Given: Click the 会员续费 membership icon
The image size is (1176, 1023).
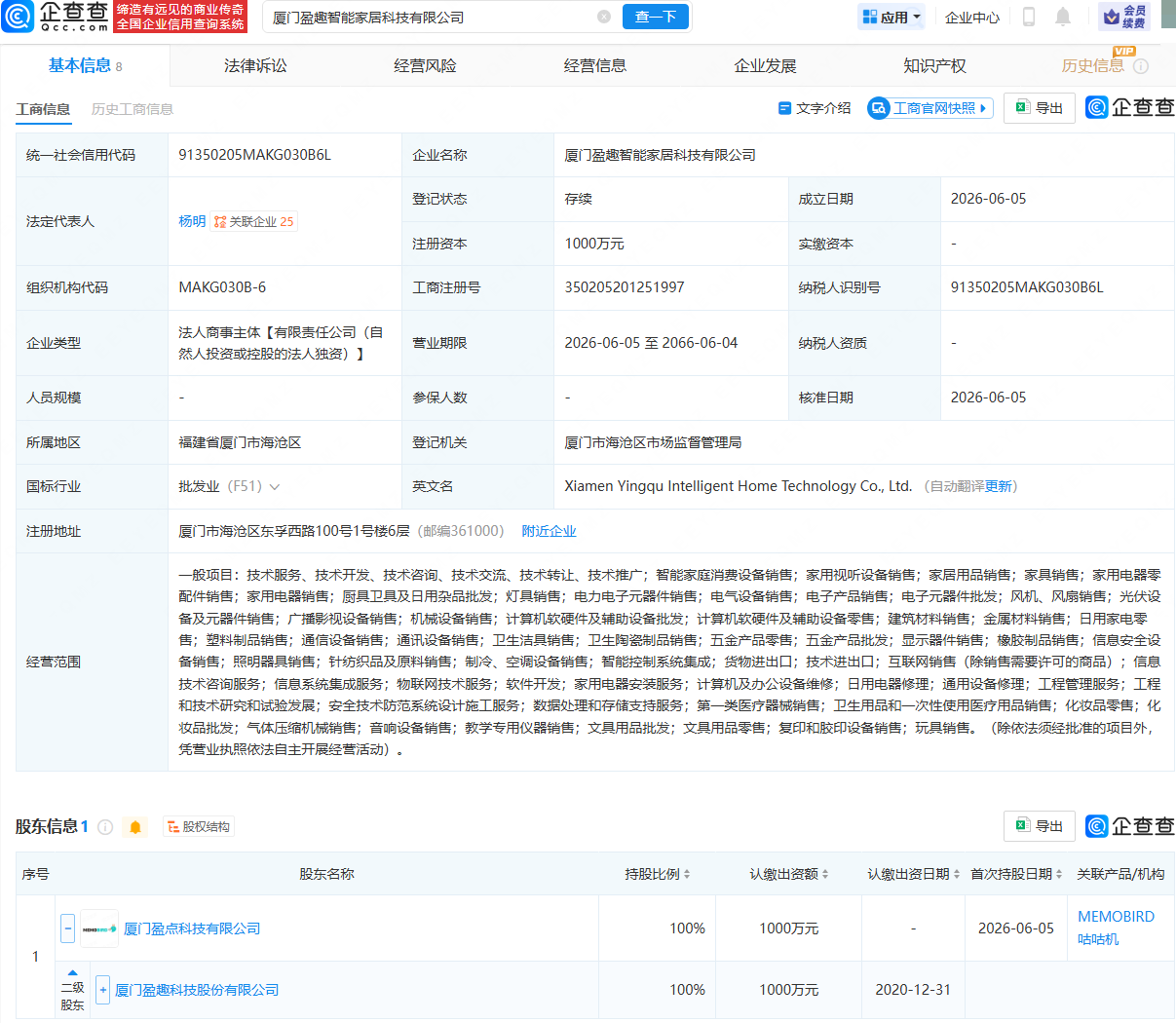Looking at the screenshot, I should pos(1124,17).
